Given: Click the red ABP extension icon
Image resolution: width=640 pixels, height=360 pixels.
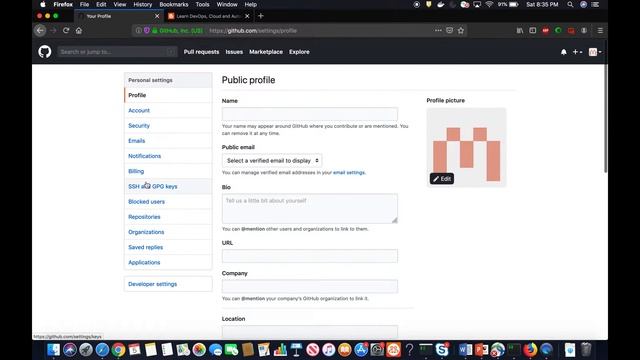Looking at the screenshot, I should (x=546, y=31).
